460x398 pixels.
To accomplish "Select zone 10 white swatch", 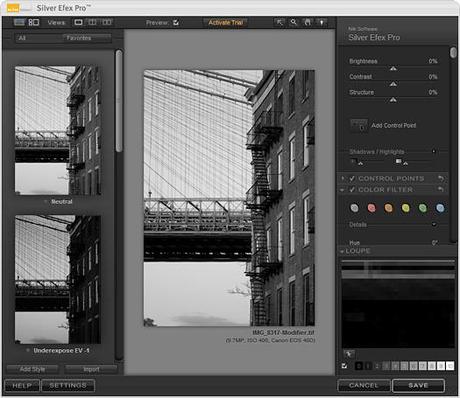I will [x=450, y=366].
